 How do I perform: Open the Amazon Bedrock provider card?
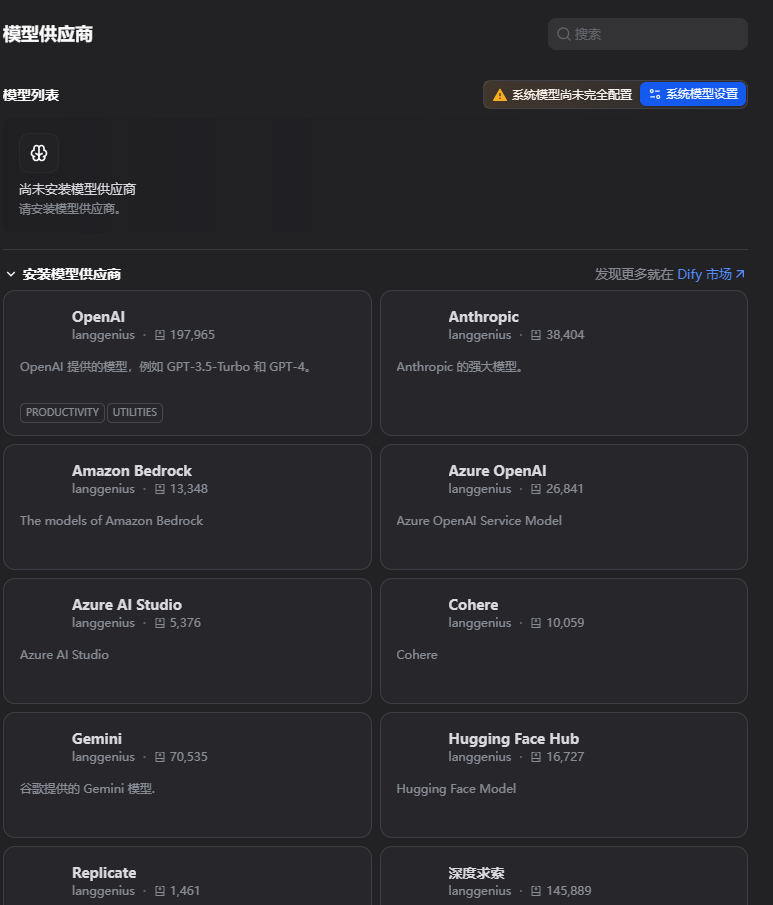click(187, 507)
